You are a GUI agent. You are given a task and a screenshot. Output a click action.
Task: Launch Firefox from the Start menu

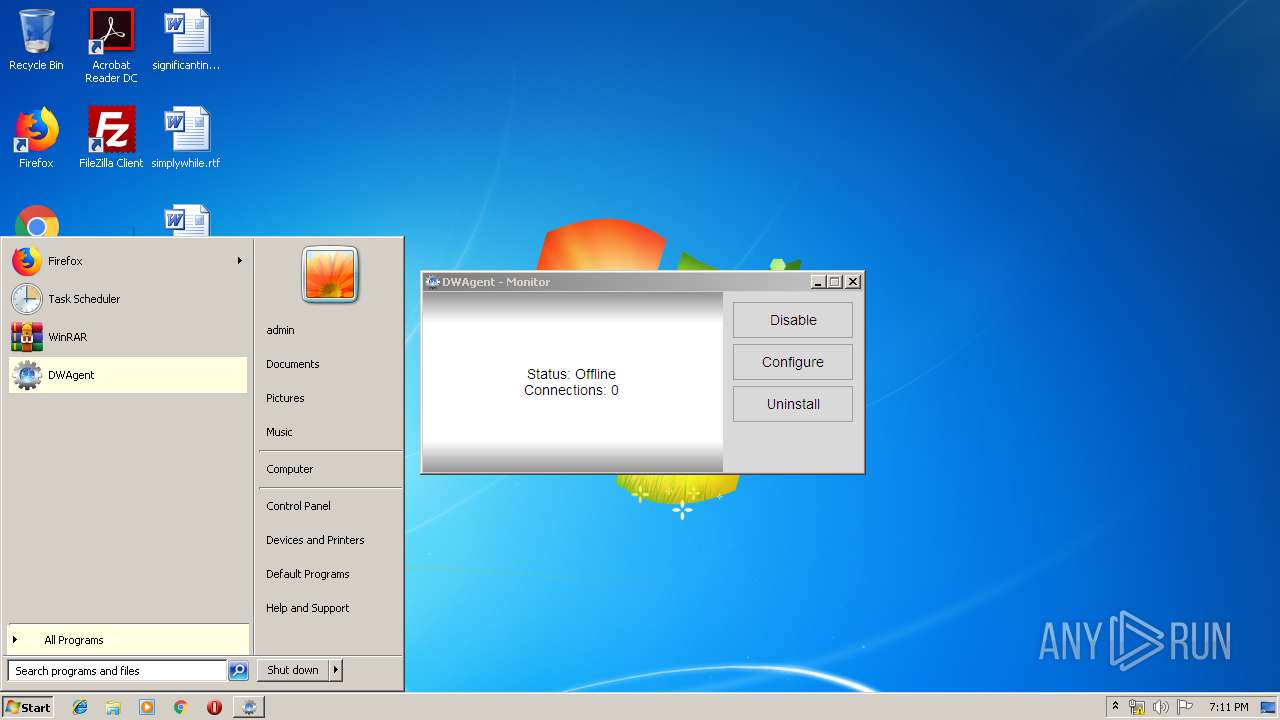[128, 261]
